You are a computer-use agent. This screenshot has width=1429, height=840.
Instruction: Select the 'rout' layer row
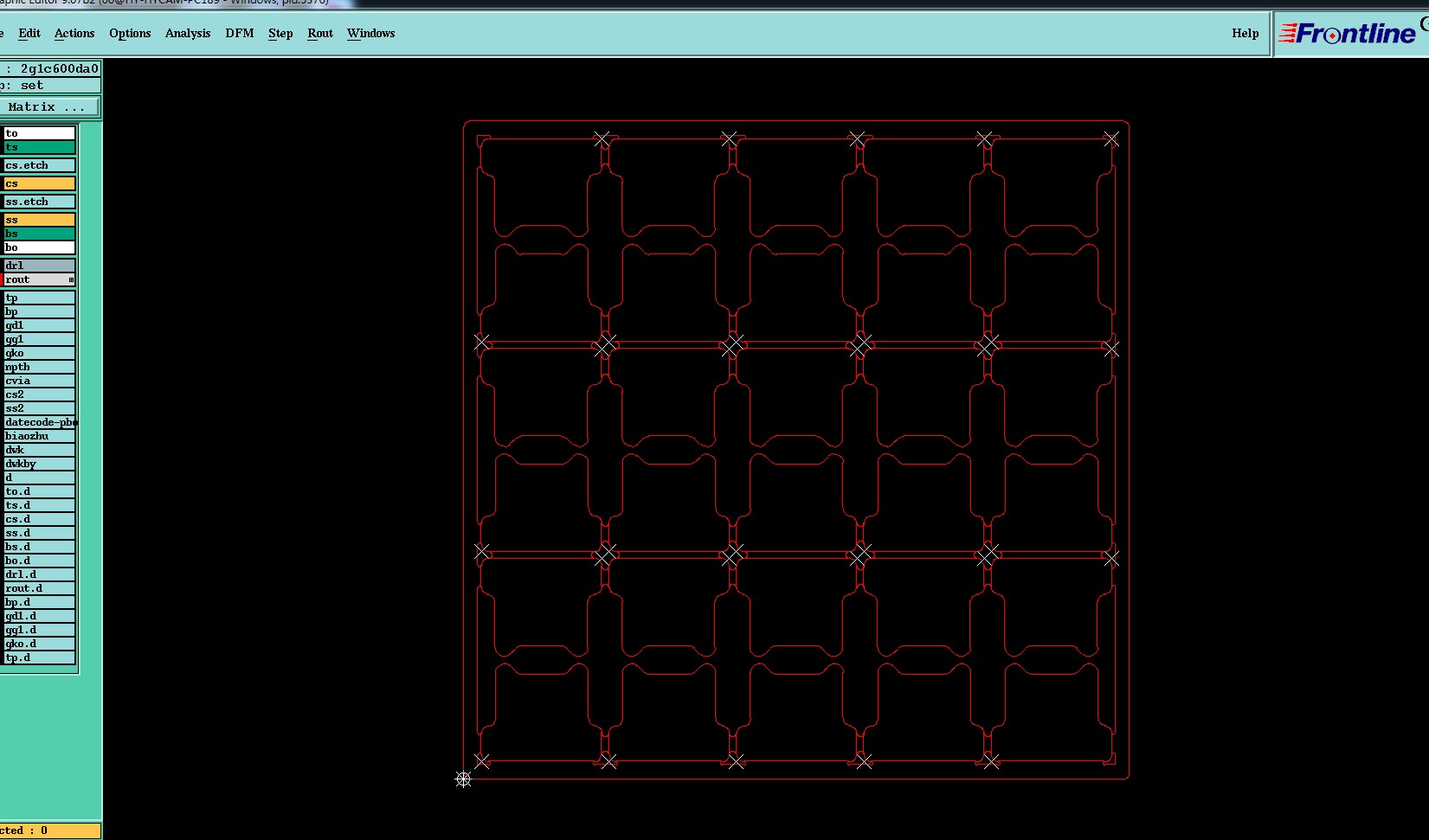click(39, 279)
